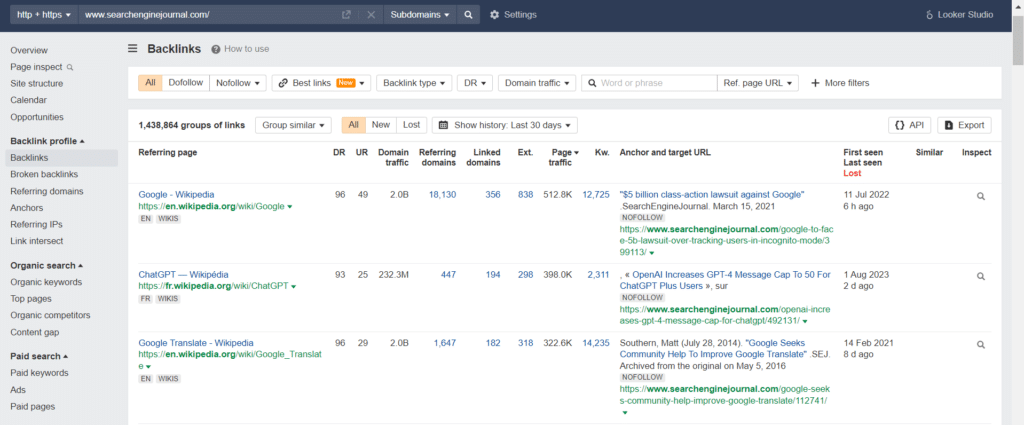The height and width of the screenshot is (425, 1024).
Task: Collapse the Organic search section
Action: coord(47,266)
